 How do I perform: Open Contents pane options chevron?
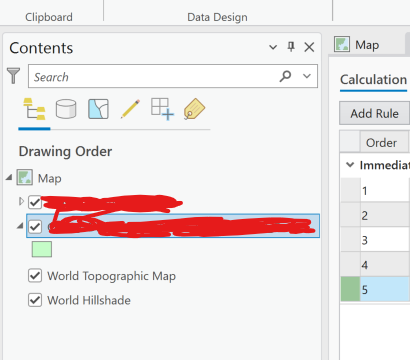[273, 47]
